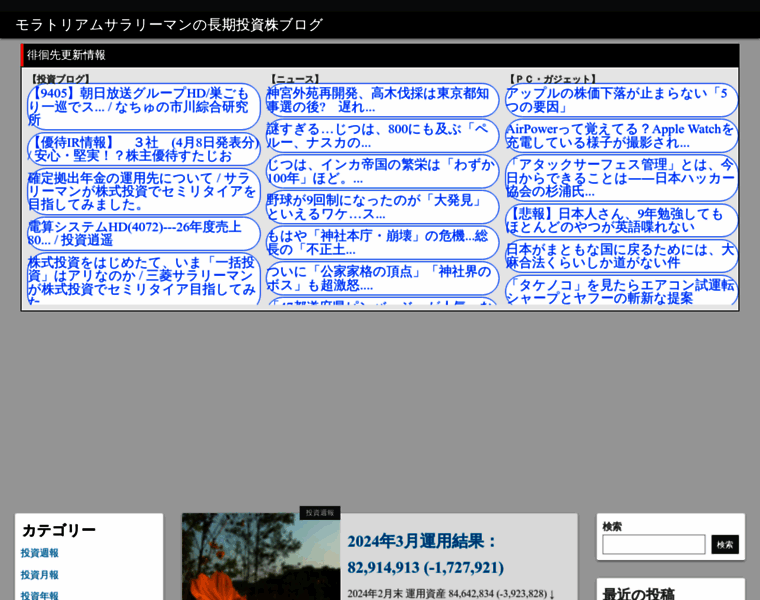760x600 pixels.
Task: Open the アップルの株価下落 gadget link
Action: click(x=621, y=100)
